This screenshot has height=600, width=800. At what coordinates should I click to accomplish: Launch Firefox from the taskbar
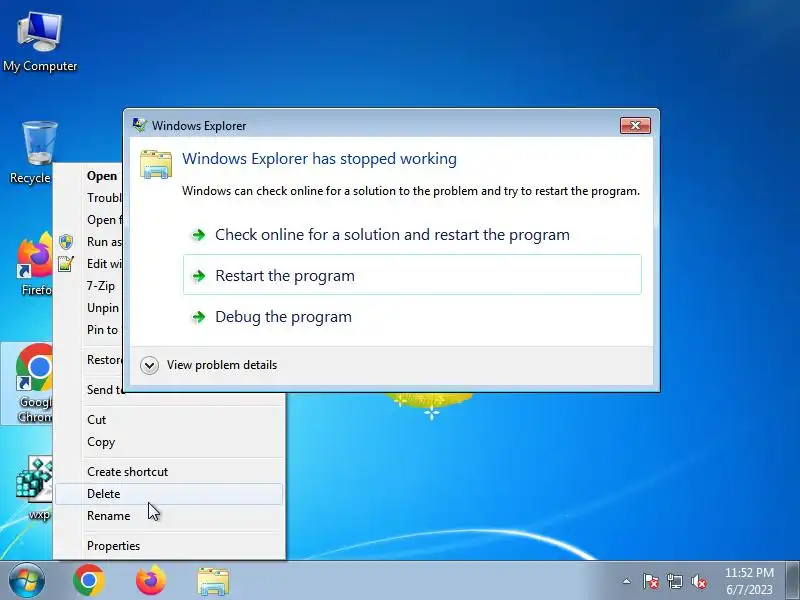(x=151, y=581)
